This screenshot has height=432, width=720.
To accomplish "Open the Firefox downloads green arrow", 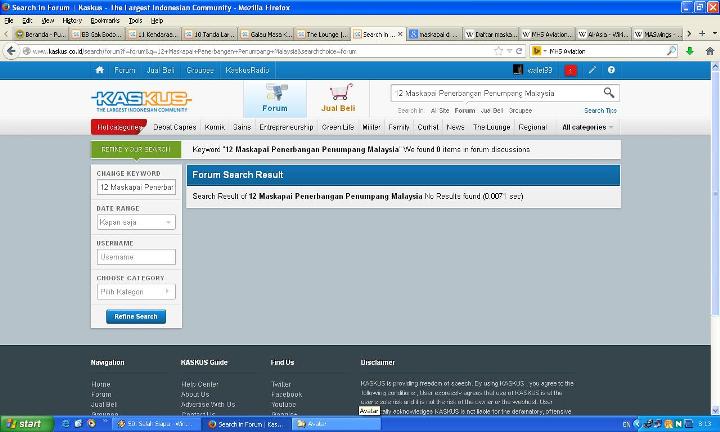I will 690,51.
